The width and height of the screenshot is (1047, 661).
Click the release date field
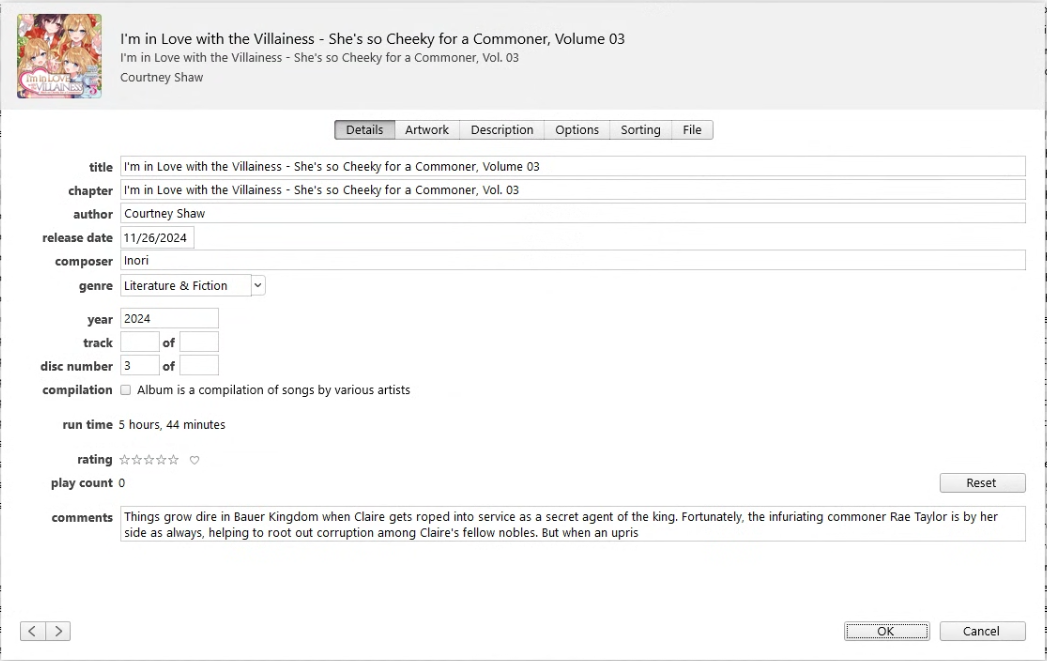[x=157, y=238]
